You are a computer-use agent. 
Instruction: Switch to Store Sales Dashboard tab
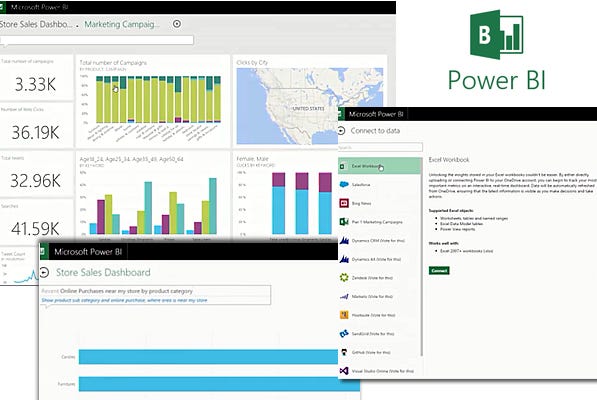36,24
